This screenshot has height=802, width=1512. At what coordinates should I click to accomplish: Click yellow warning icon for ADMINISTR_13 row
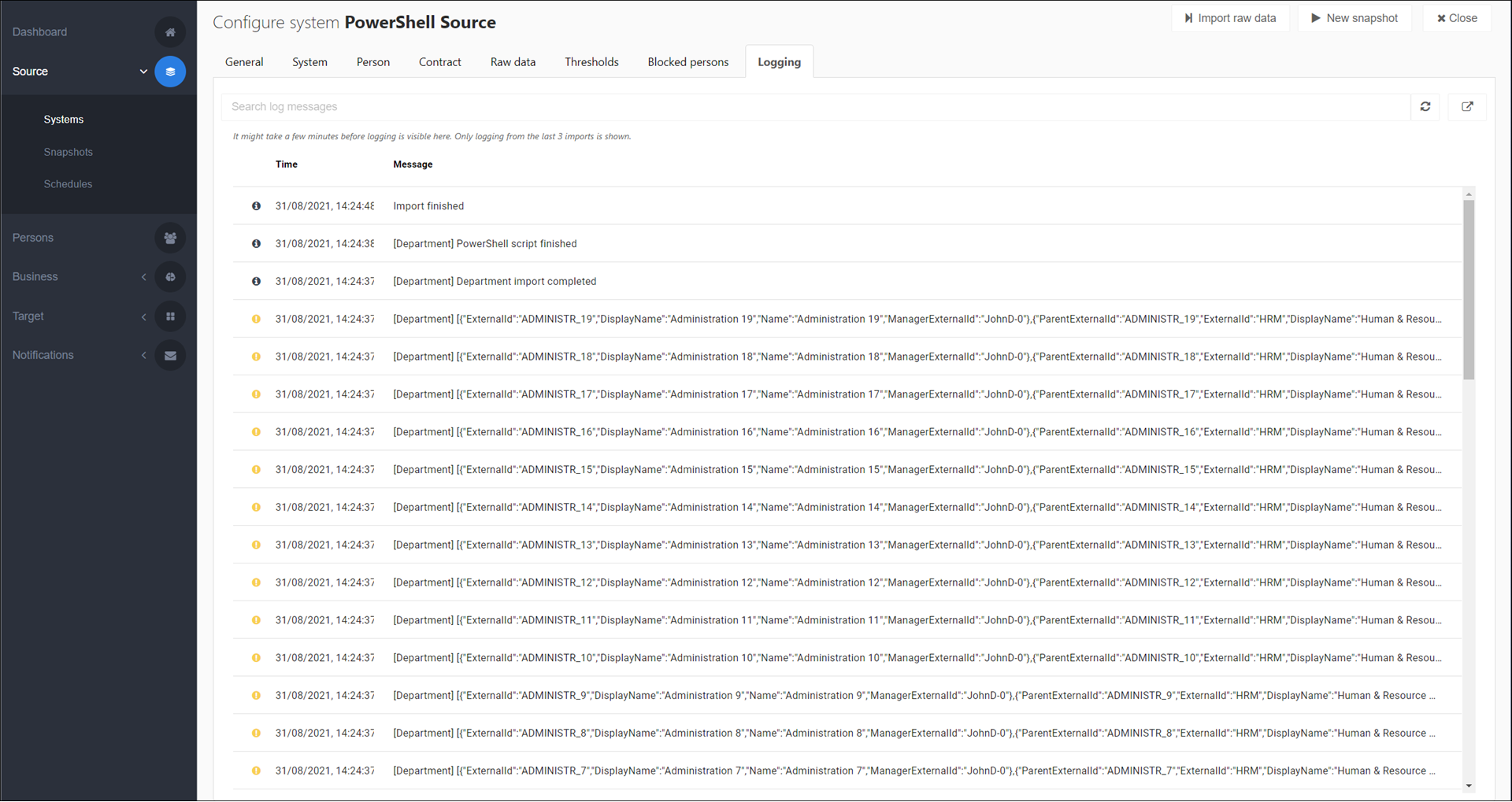tap(256, 545)
